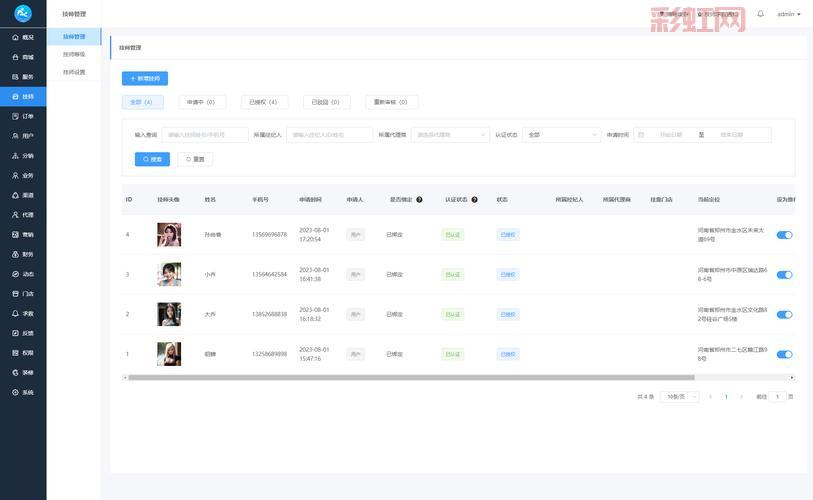Toggle the switch for technician 大乔

click(784, 315)
